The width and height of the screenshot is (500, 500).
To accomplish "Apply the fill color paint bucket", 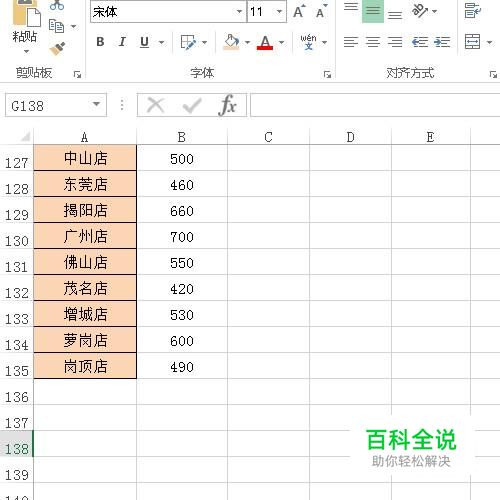I will (x=231, y=42).
